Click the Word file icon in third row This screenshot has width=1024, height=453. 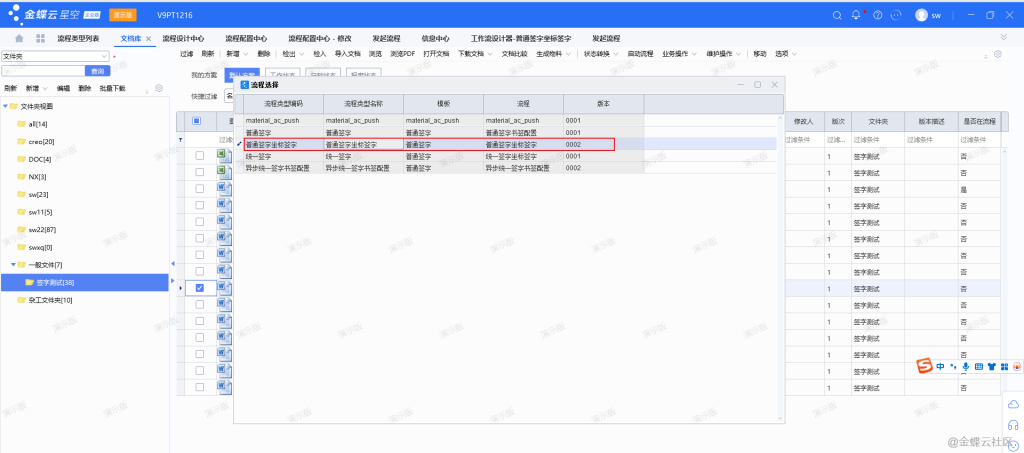[223, 188]
